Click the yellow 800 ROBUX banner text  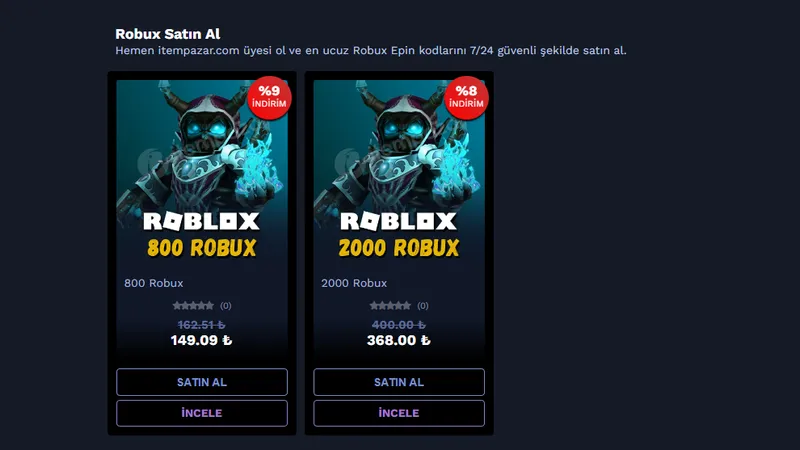tap(201, 247)
